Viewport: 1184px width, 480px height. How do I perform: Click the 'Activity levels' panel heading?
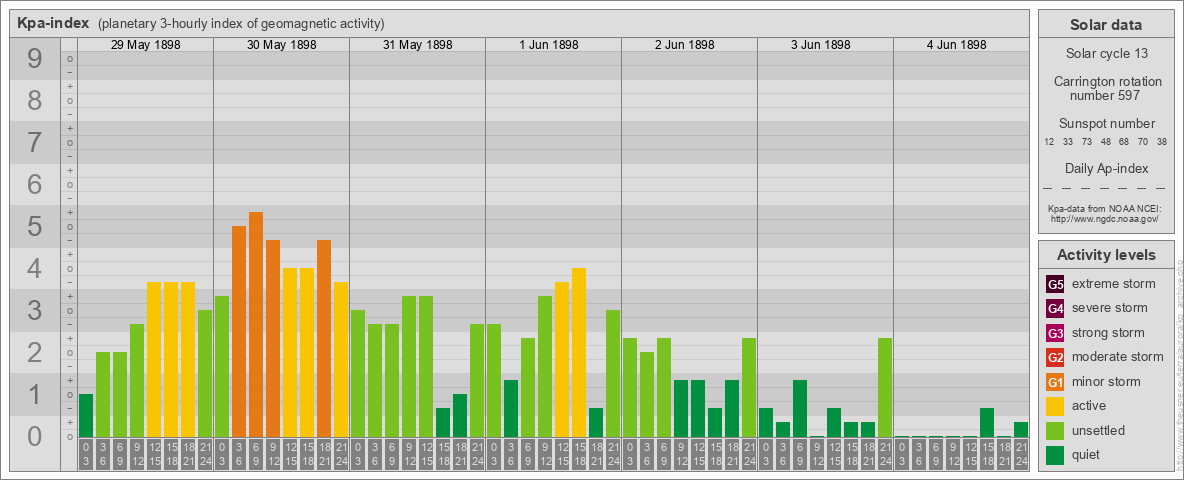1106,255
